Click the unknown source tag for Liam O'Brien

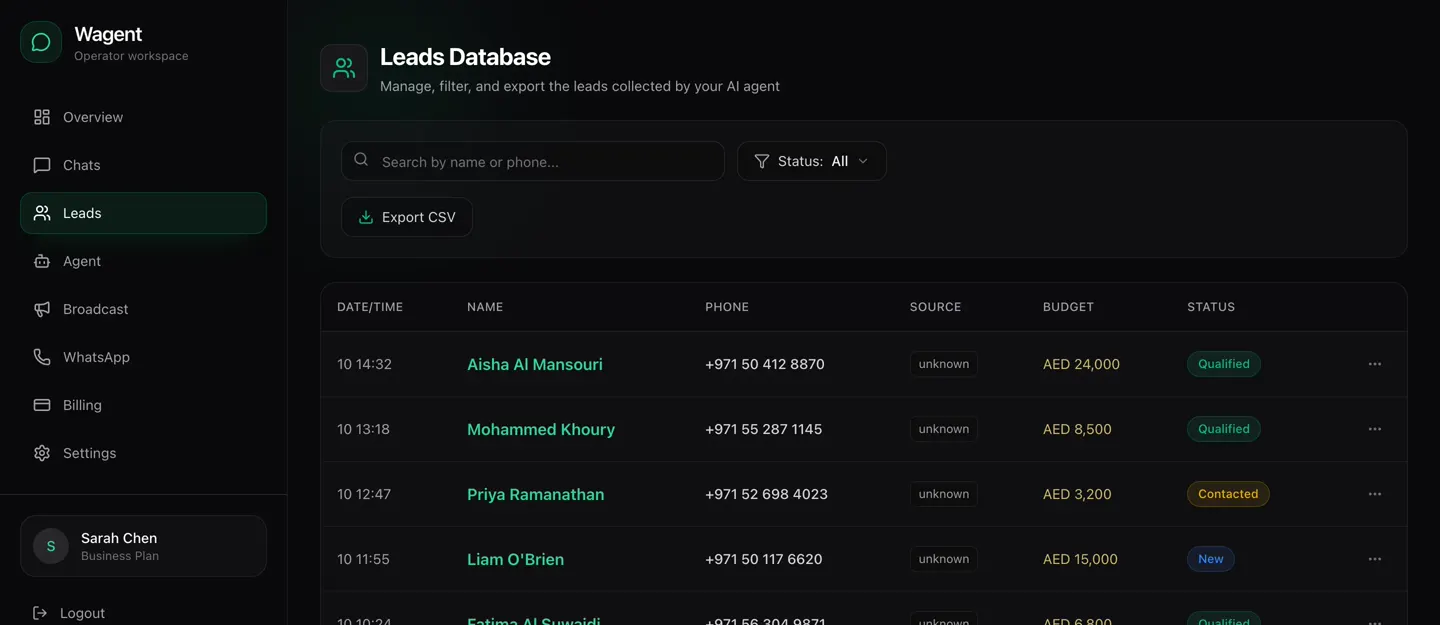click(944, 559)
